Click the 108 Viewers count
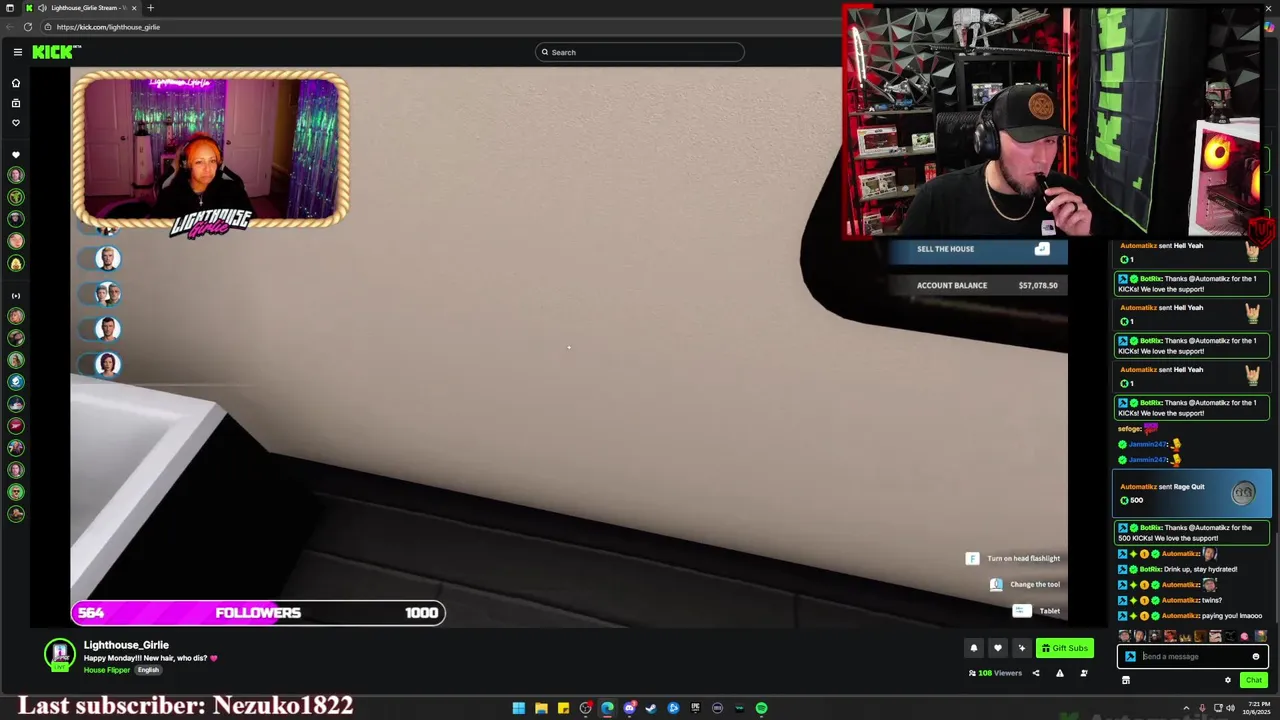 [x=995, y=673]
